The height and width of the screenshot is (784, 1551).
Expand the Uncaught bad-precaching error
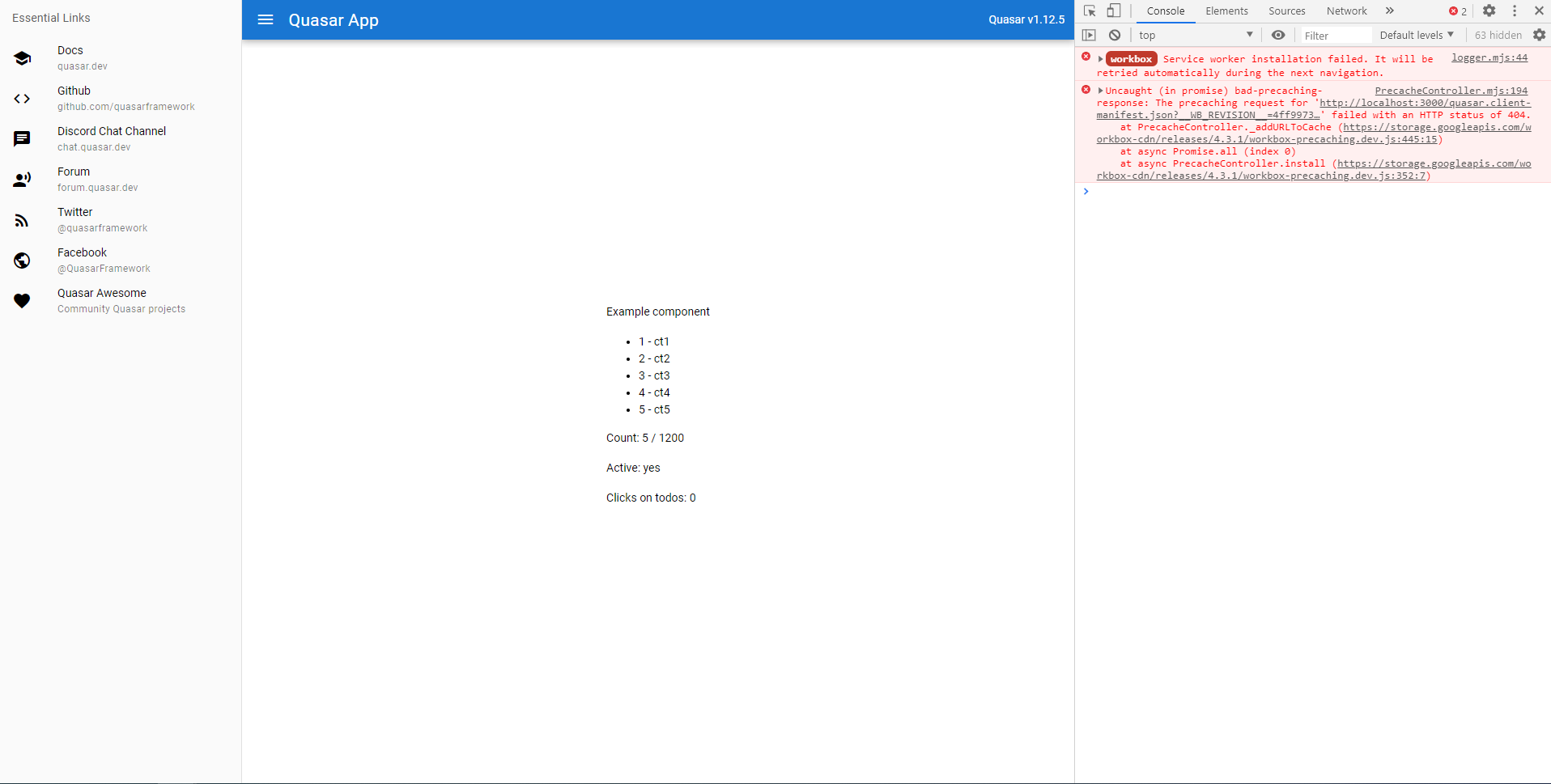[1100, 91]
